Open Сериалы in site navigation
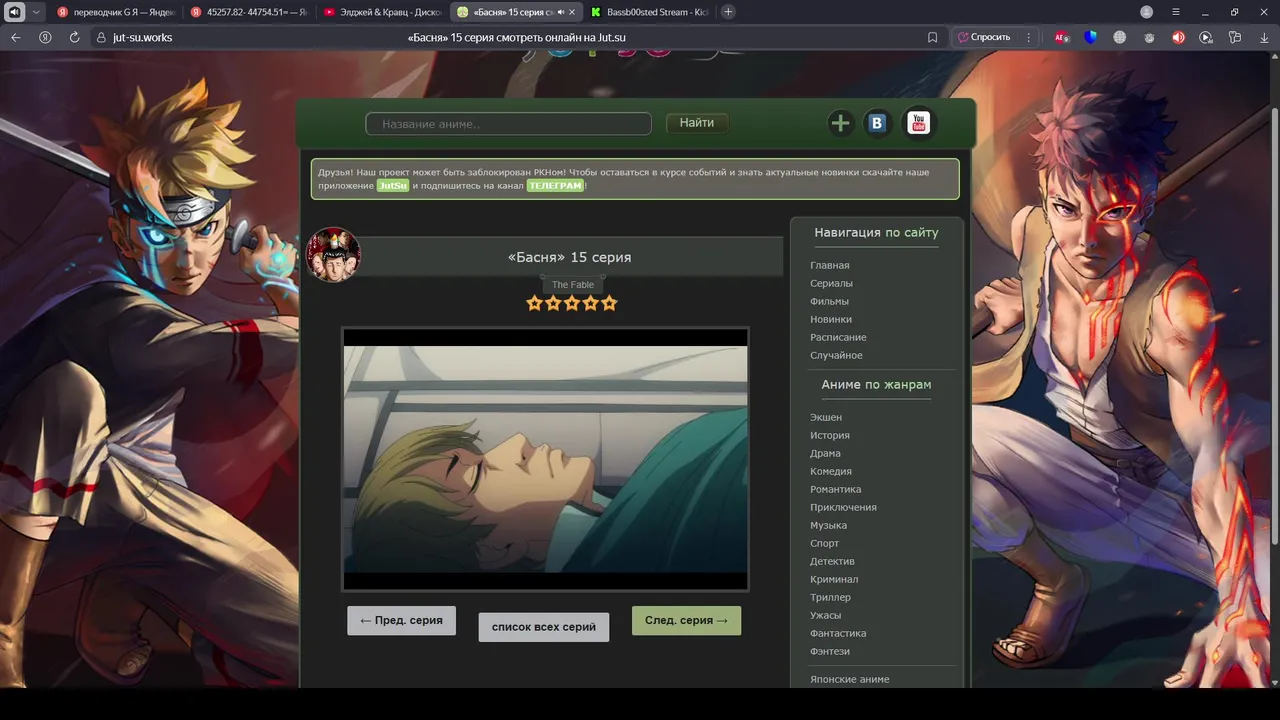This screenshot has height=720, width=1280. pos(831,283)
